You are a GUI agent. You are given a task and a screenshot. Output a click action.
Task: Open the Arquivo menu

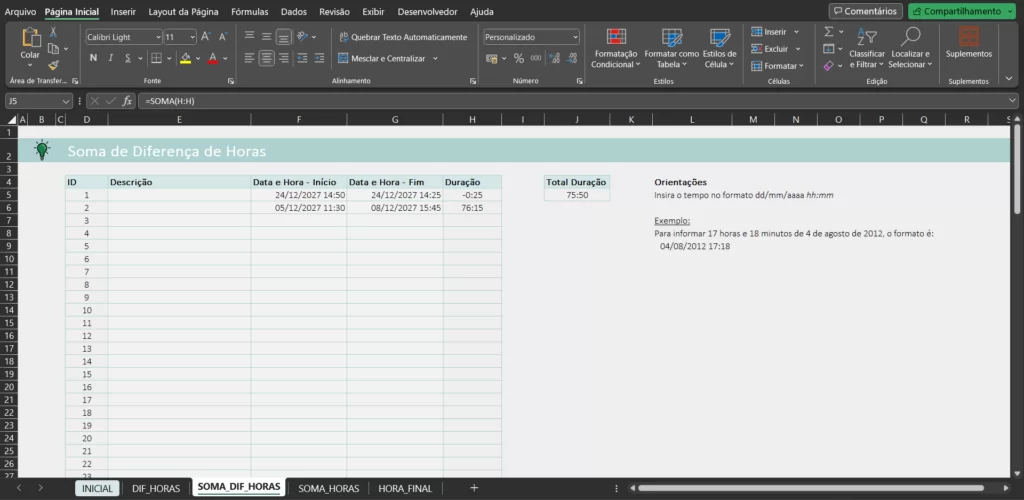pyautogui.click(x=21, y=12)
